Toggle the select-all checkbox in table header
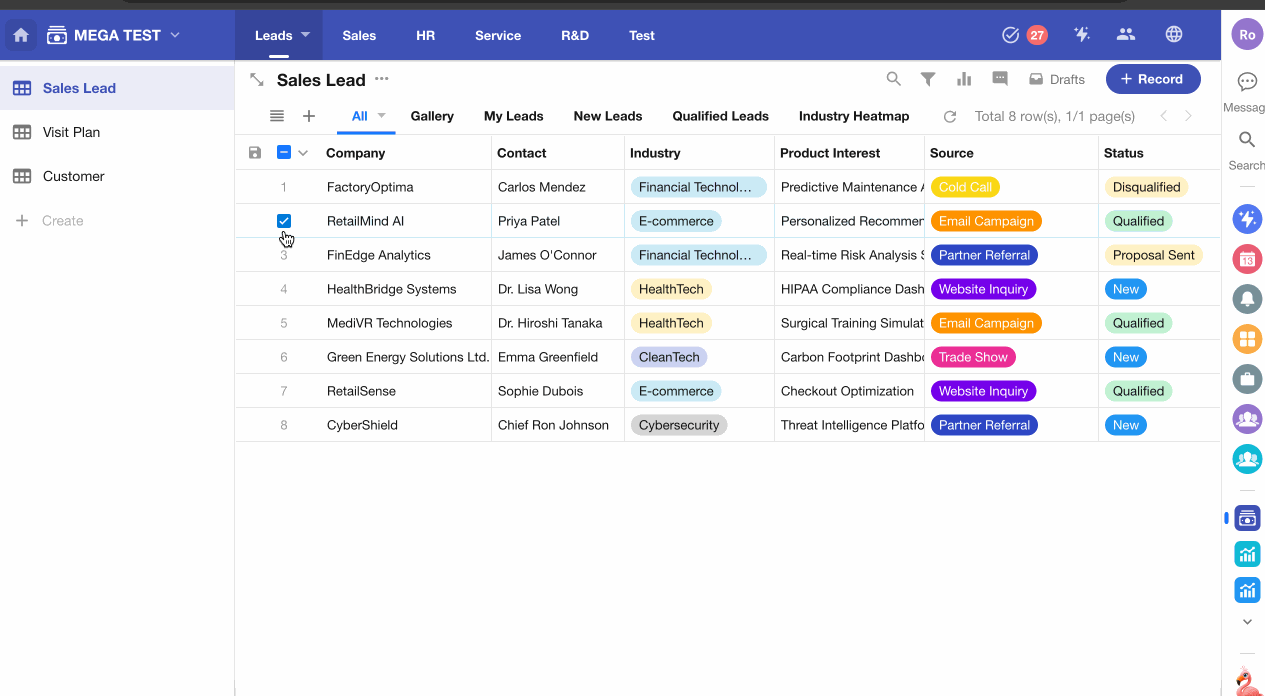Viewport: 1265px width, 696px height. [x=284, y=153]
